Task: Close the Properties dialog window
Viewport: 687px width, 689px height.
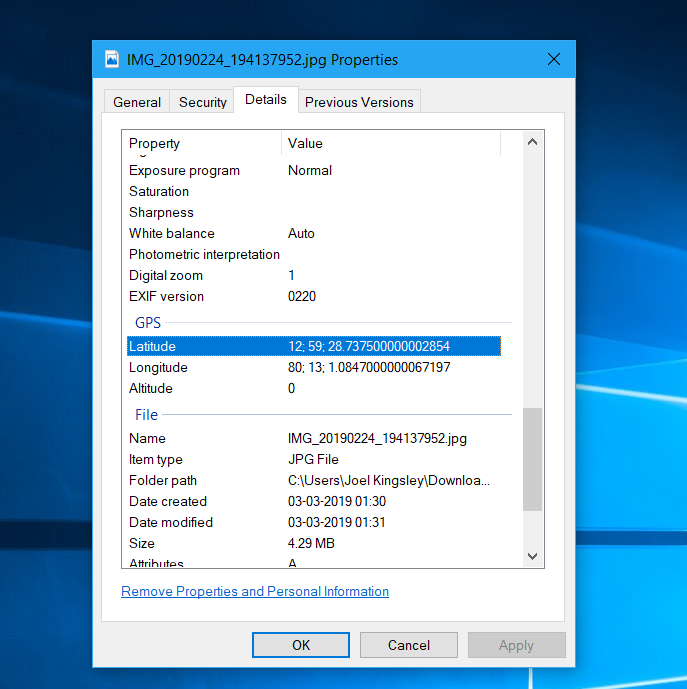Action: pos(553,60)
